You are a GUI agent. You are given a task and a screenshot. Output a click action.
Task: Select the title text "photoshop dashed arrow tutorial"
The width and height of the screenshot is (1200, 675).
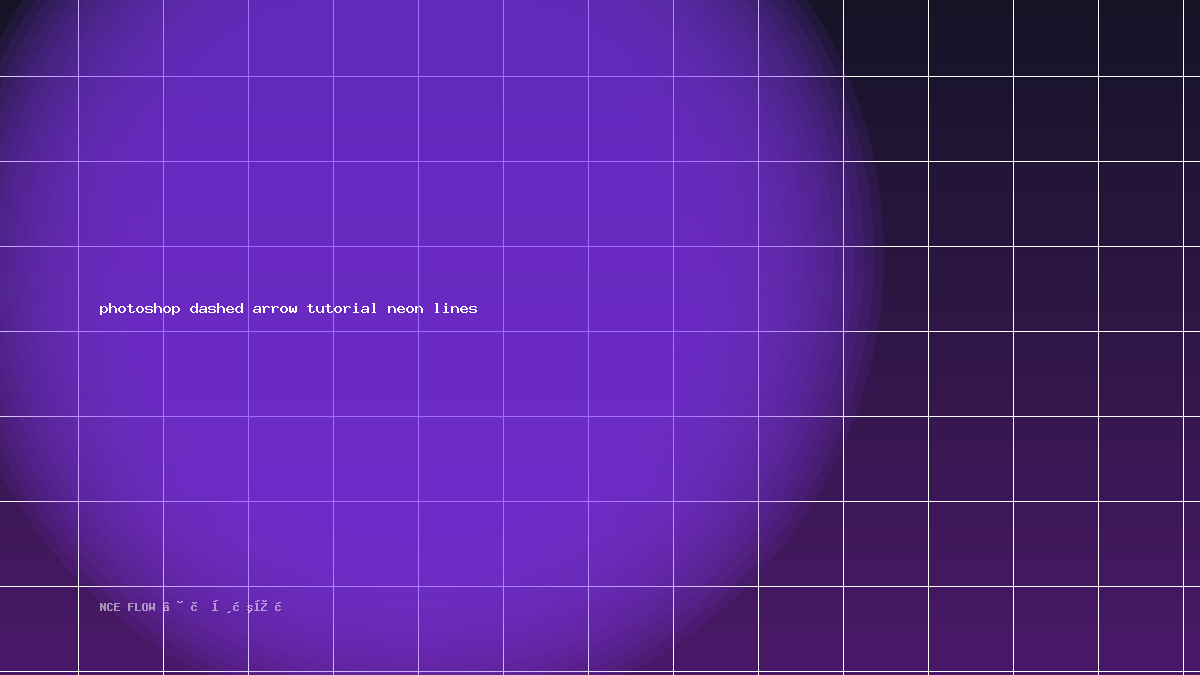point(239,308)
